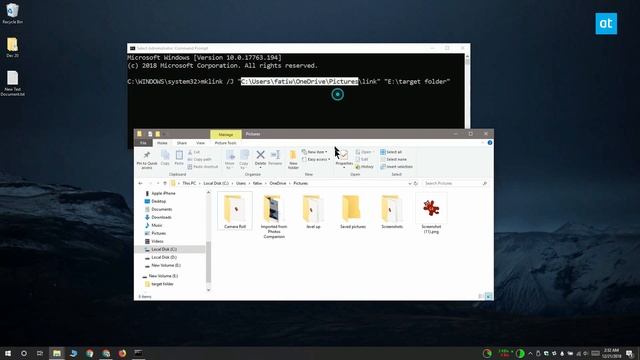
Task: Open Task View on the taskbar
Action: pos(40,353)
